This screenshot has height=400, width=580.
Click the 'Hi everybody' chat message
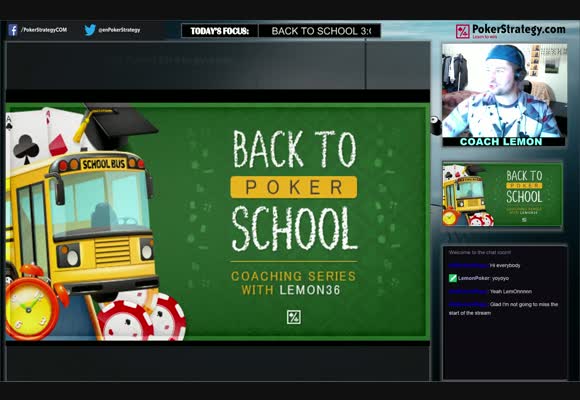pos(485,265)
